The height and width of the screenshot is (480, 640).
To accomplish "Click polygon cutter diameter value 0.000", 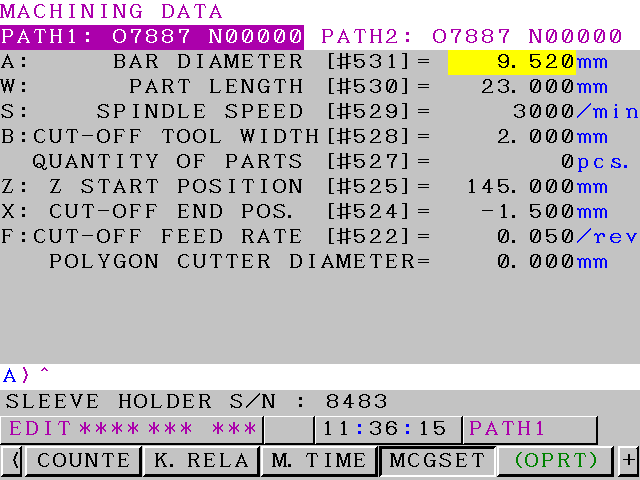I will pos(536,262).
